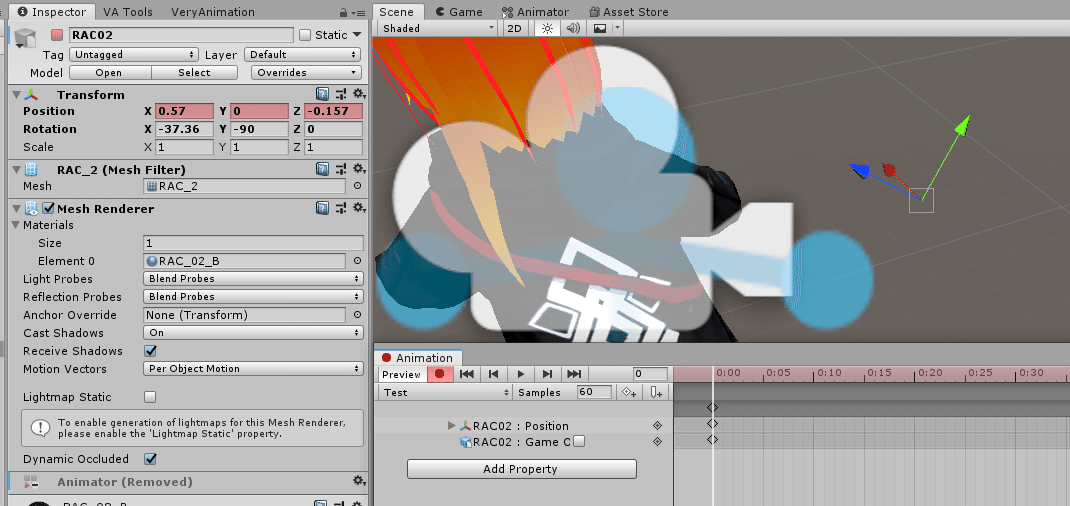Pick mesh with RAC_2 object picker circle

tap(357, 185)
